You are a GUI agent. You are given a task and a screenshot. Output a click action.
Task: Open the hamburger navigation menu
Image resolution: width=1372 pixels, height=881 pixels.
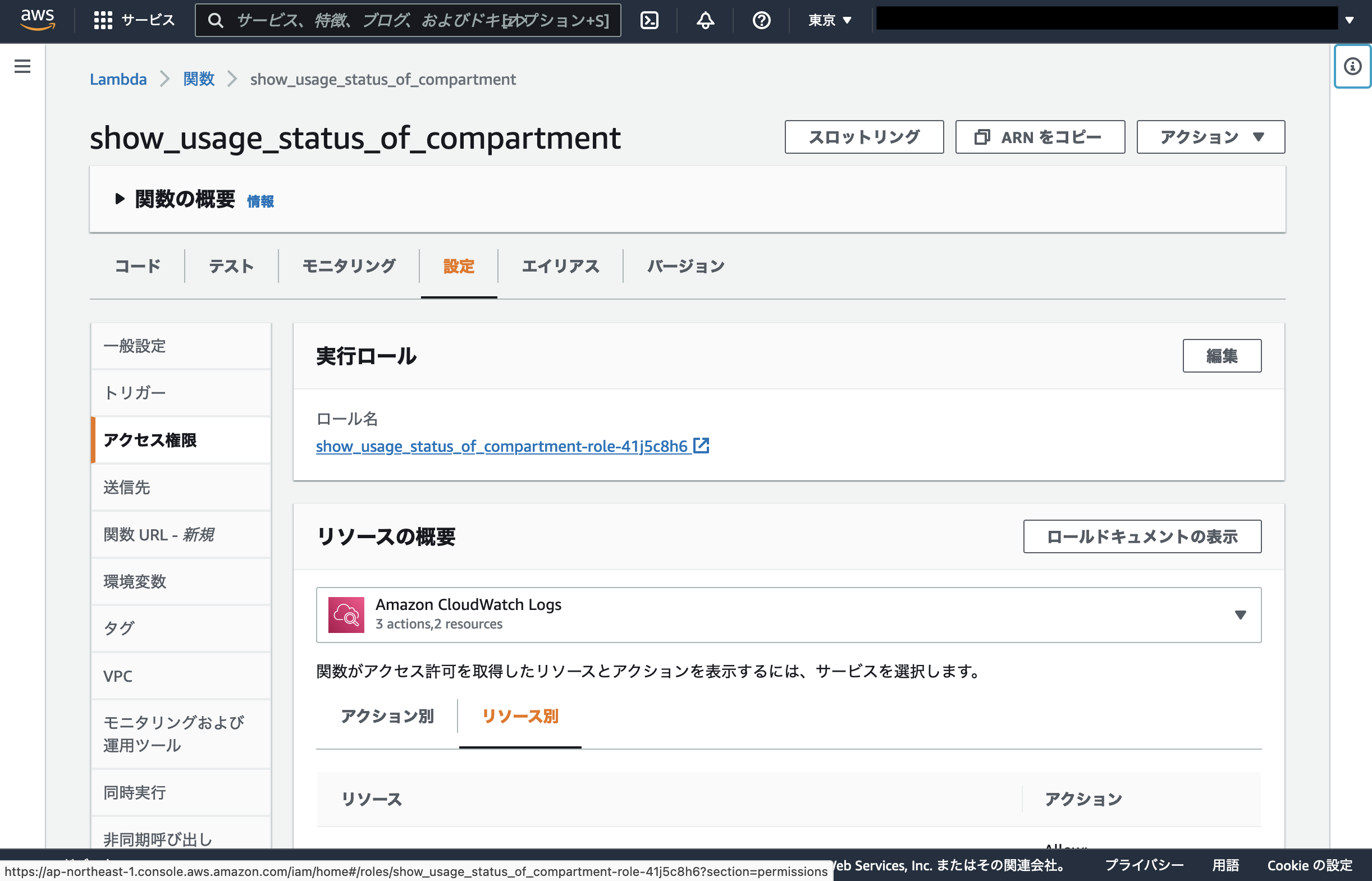point(22,66)
